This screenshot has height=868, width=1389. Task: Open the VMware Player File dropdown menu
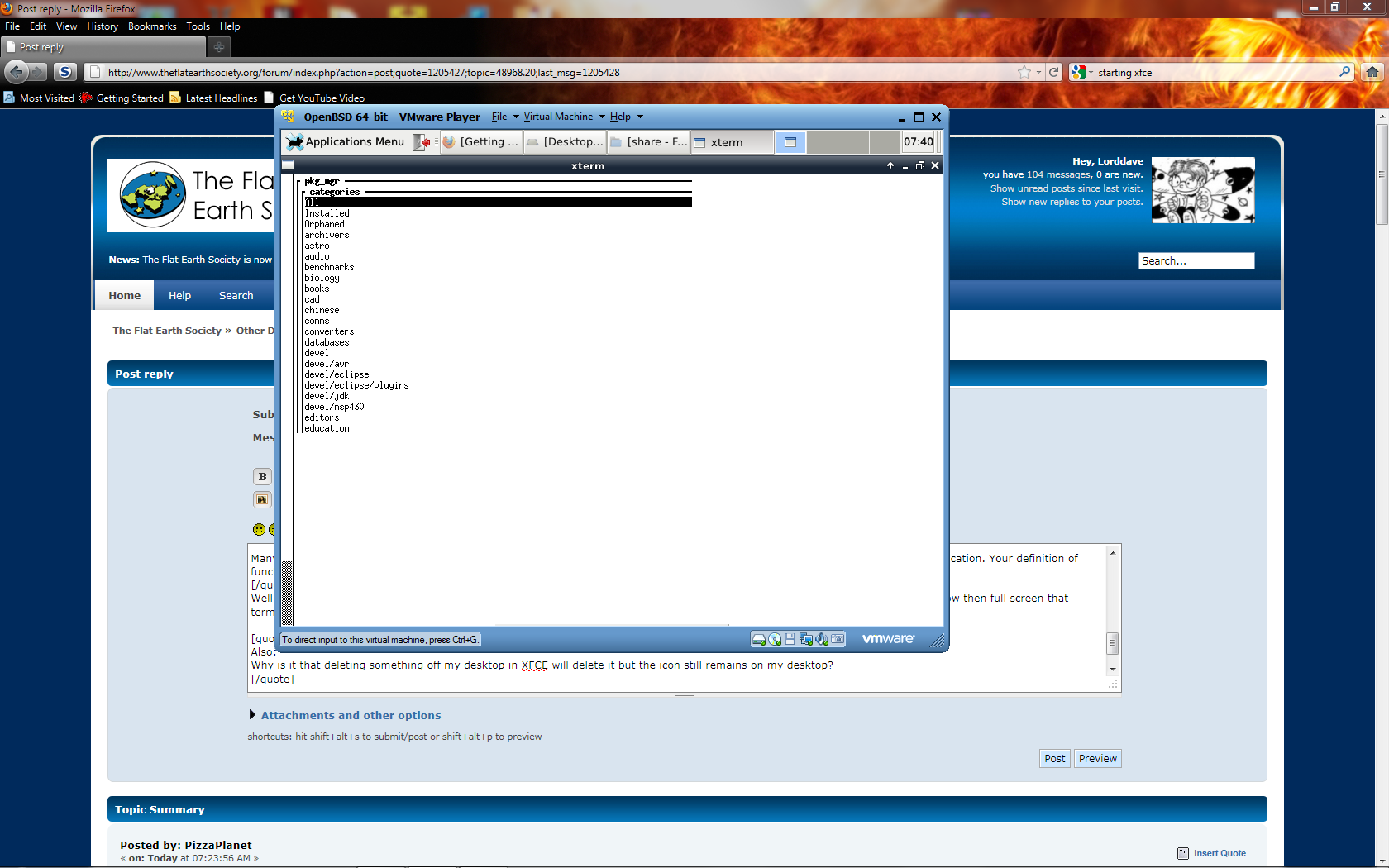(x=505, y=117)
